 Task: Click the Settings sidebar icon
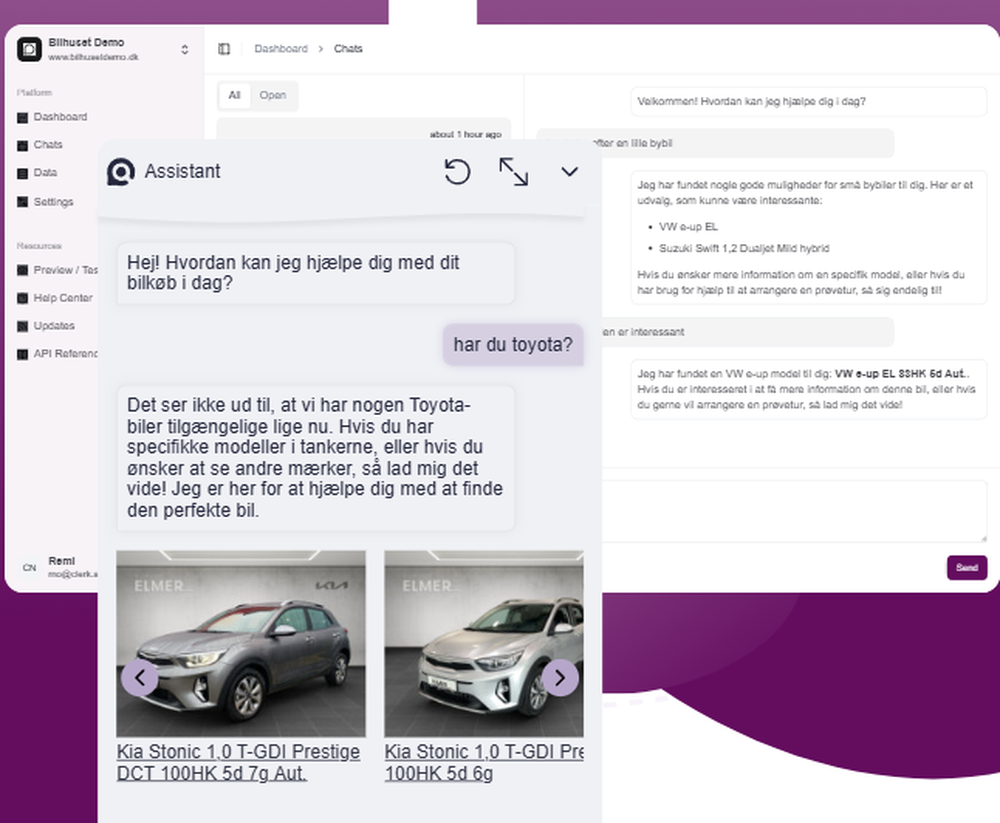22,202
